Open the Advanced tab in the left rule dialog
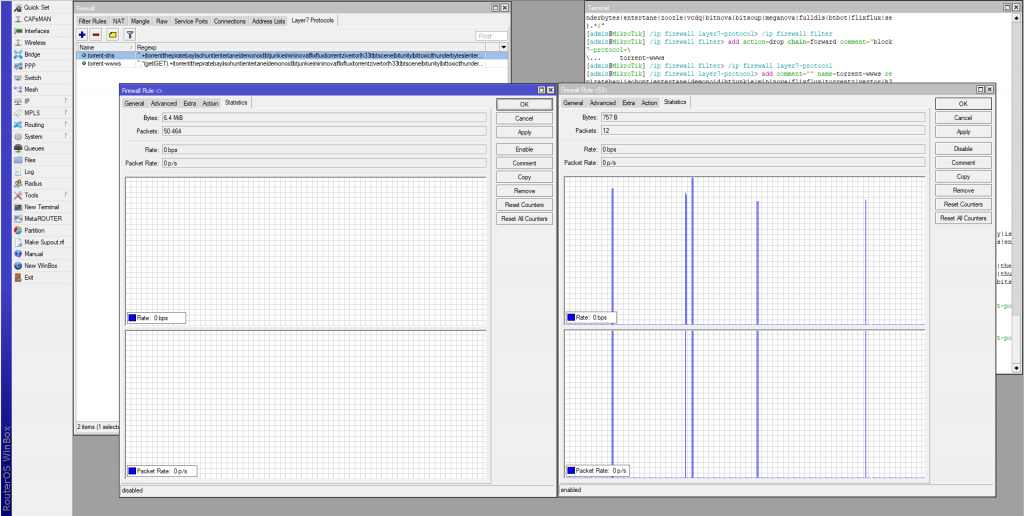 pos(164,103)
